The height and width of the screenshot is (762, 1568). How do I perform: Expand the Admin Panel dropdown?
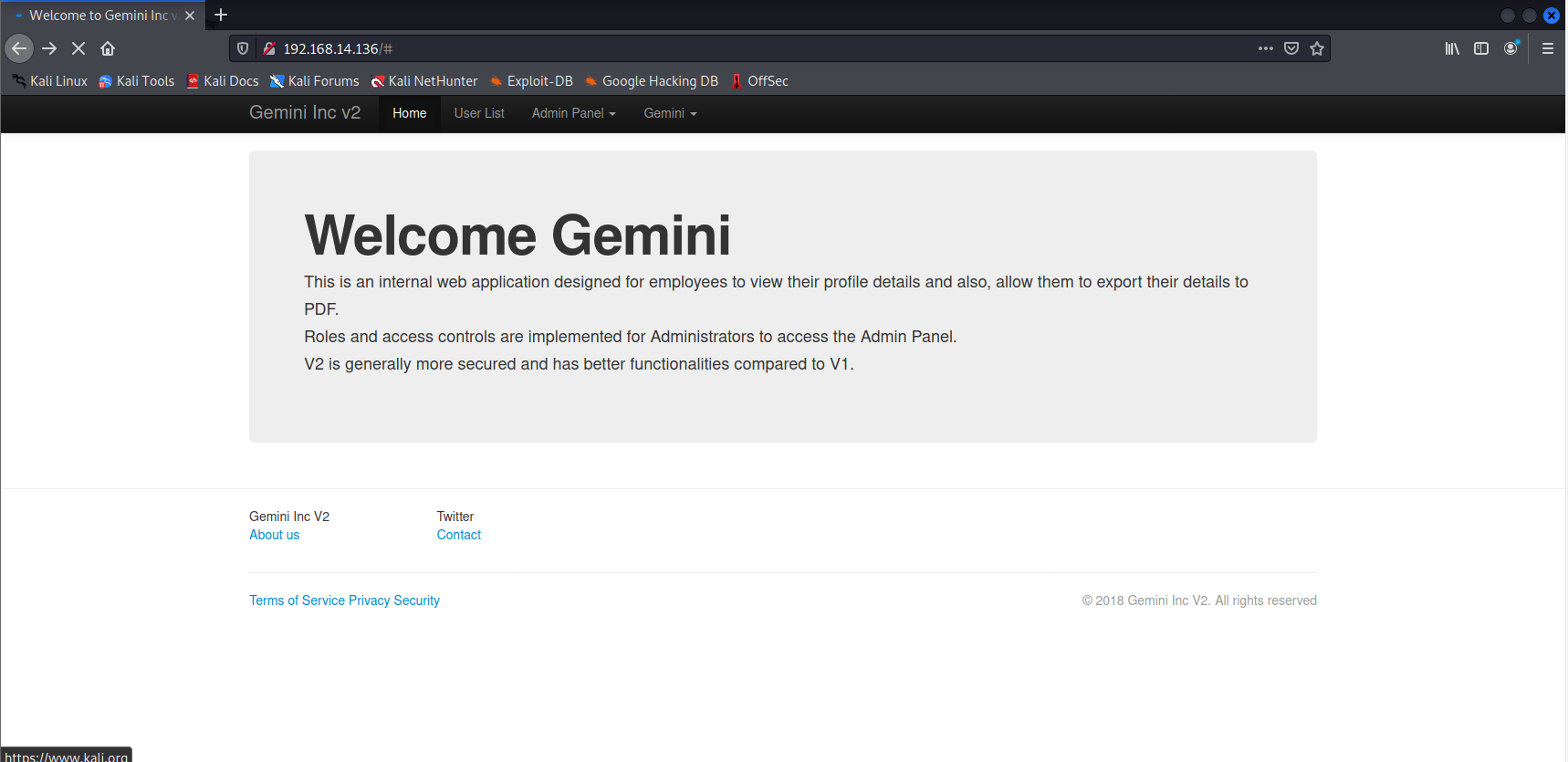tap(573, 113)
